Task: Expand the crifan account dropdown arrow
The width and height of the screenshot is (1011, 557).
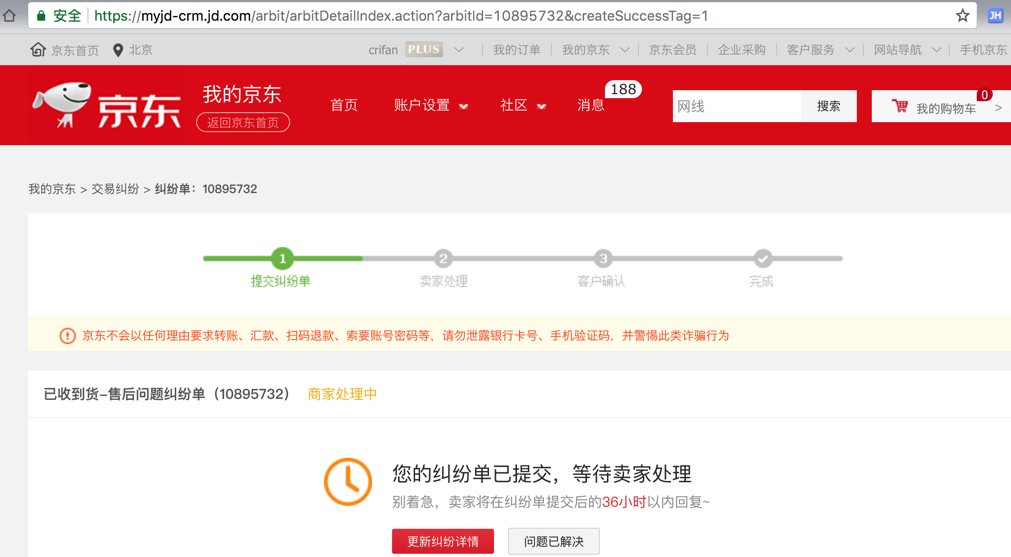Action: pyautogui.click(x=459, y=50)
